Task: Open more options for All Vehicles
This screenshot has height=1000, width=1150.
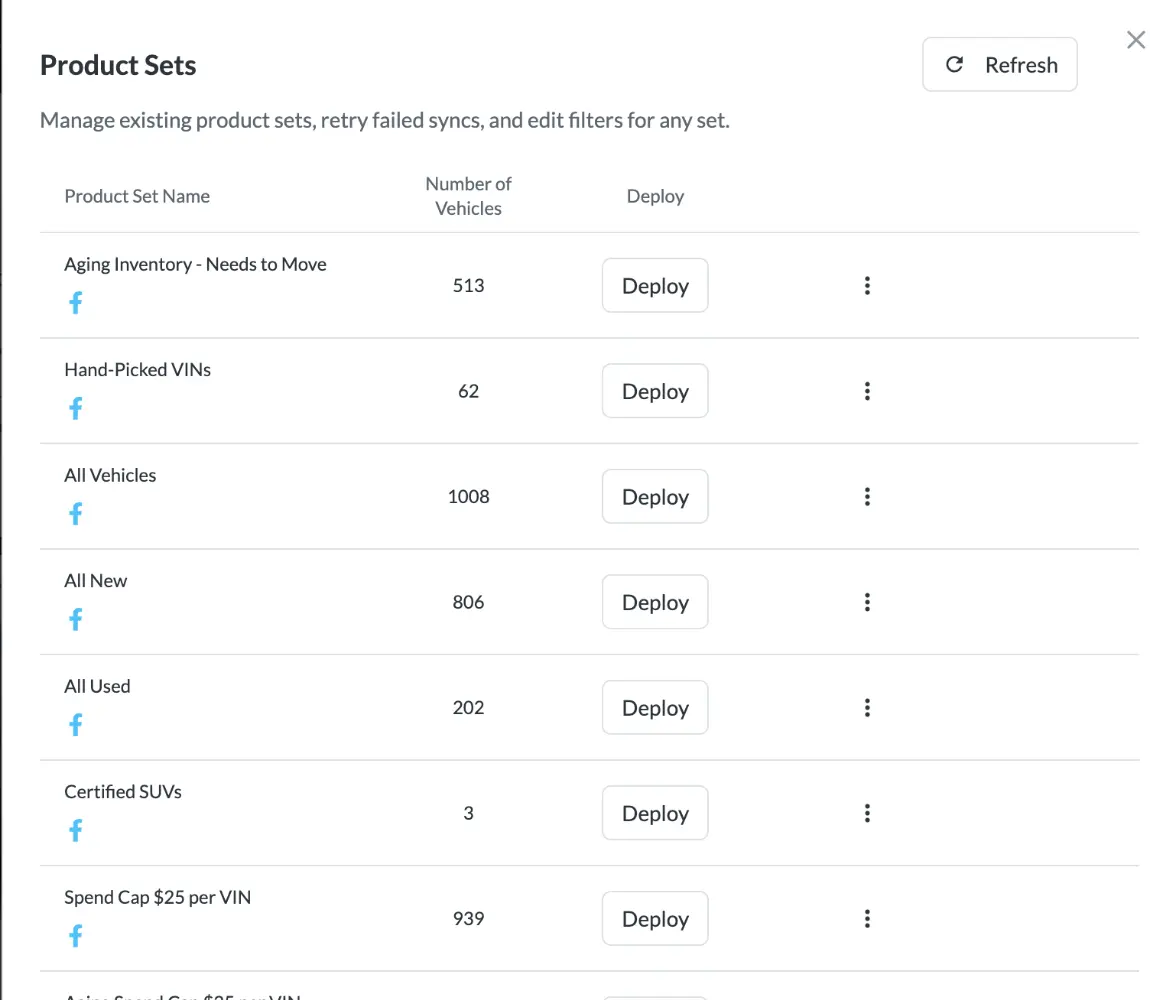Action: point(867,497)
